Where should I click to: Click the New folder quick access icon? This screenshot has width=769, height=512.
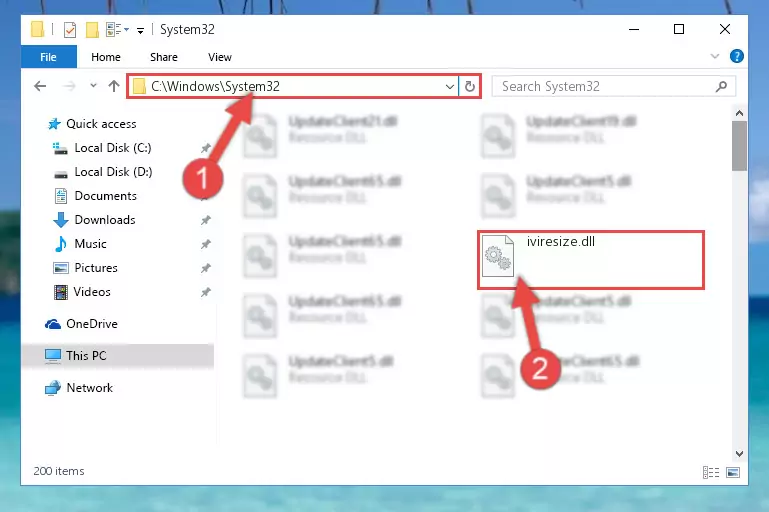[92, 30]
